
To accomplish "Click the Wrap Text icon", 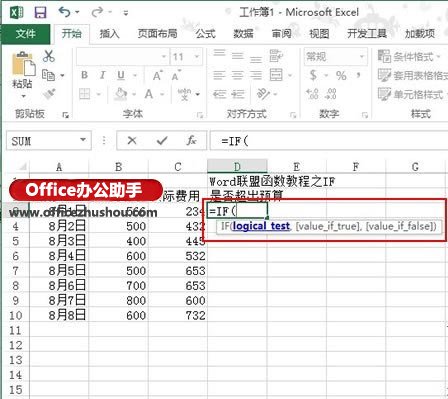I will point(276,56).
